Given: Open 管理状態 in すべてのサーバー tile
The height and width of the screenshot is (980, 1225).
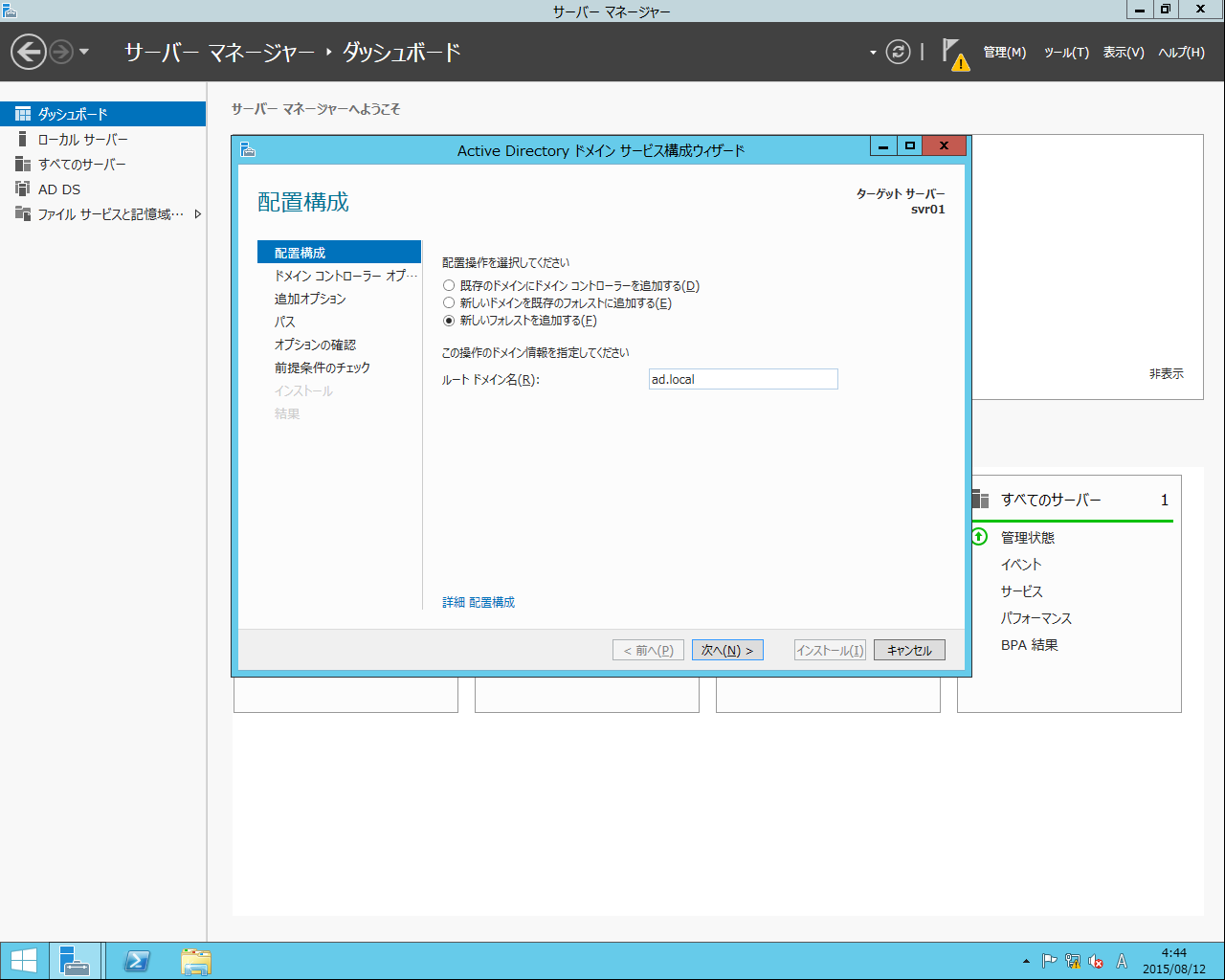Looking at the screenshot, I should (1028, 538).
